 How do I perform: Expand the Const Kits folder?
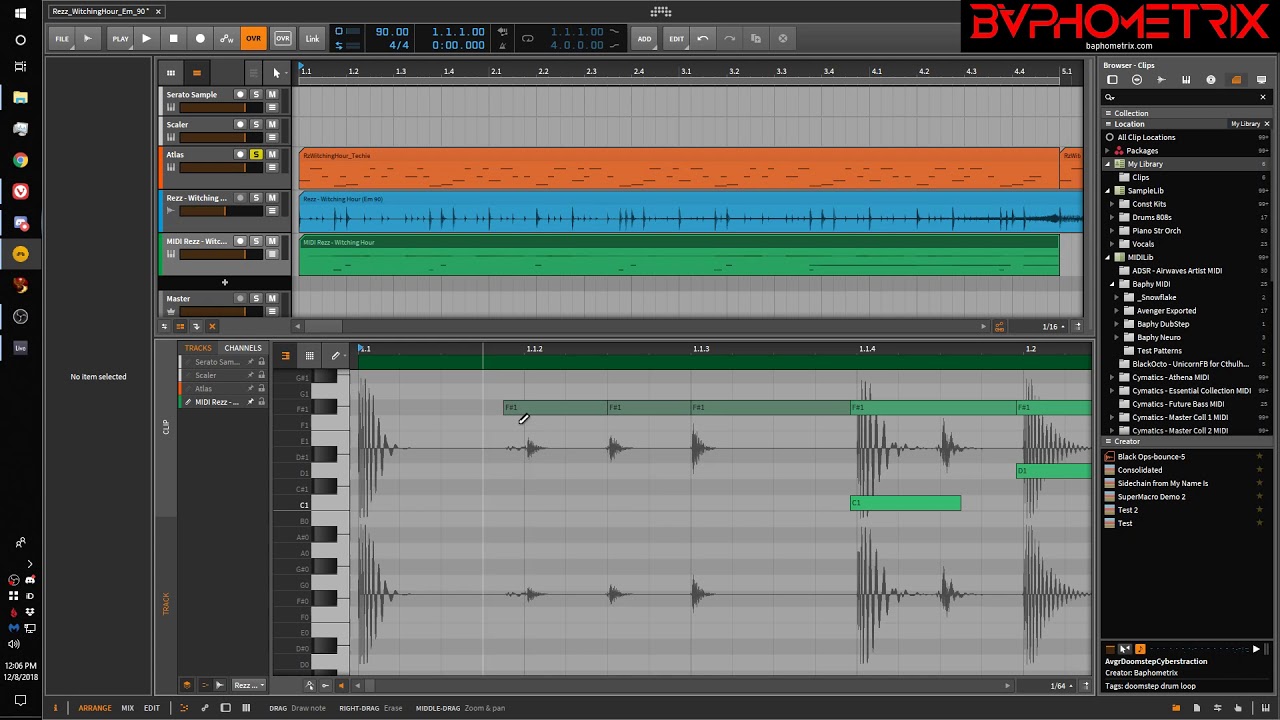click(1112, 204)
